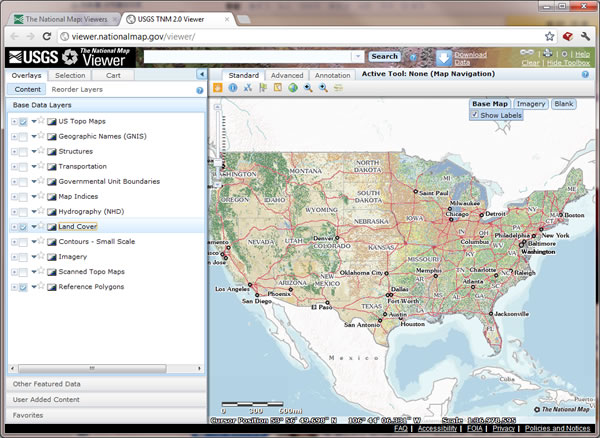Image resolution: width=600 pixels, height=438 pixels.
Task: Open help icon in Content panel
Action: click(x=200, y=90)
